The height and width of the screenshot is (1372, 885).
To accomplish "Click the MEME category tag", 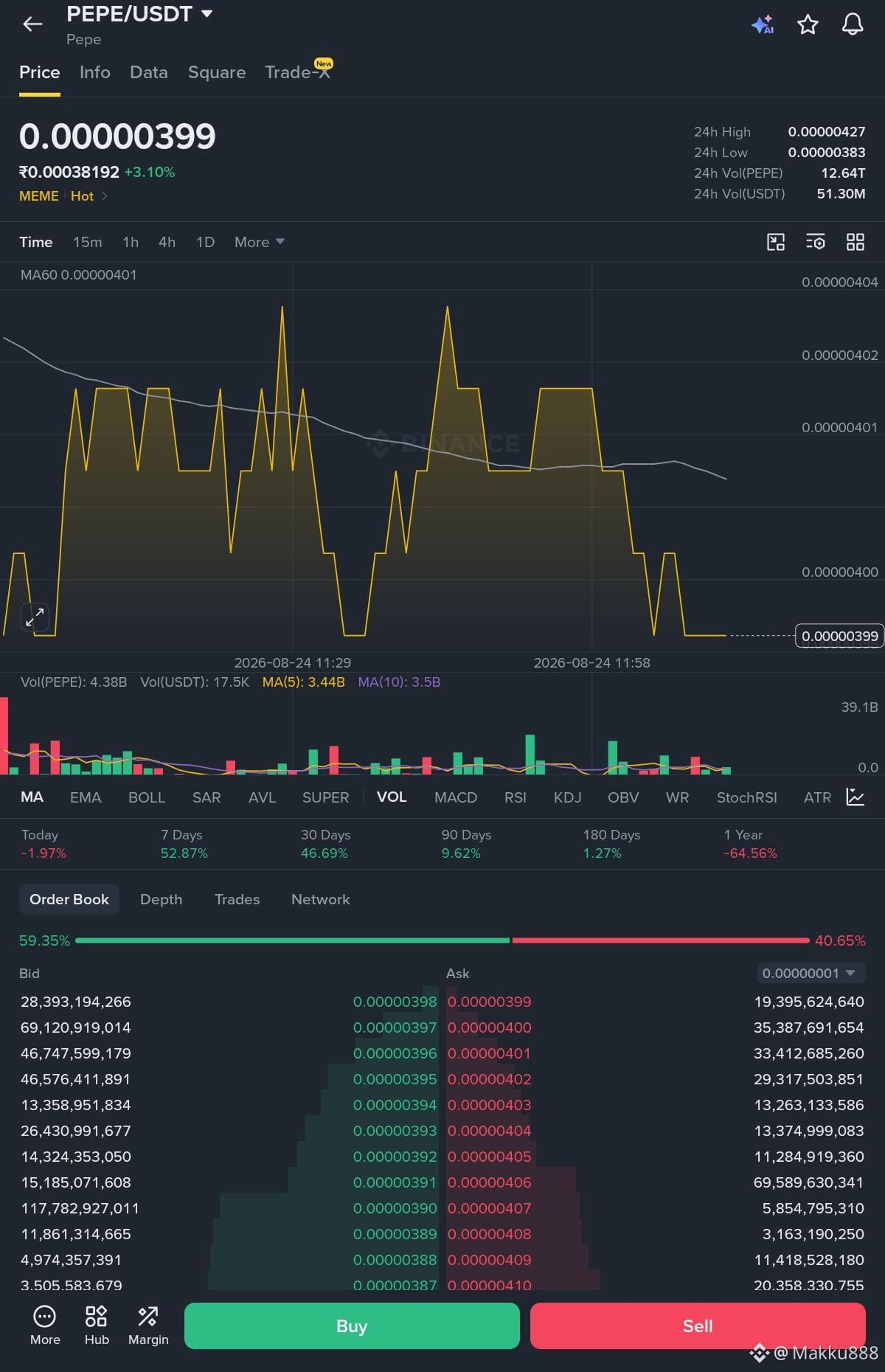I will coord(39,196).
